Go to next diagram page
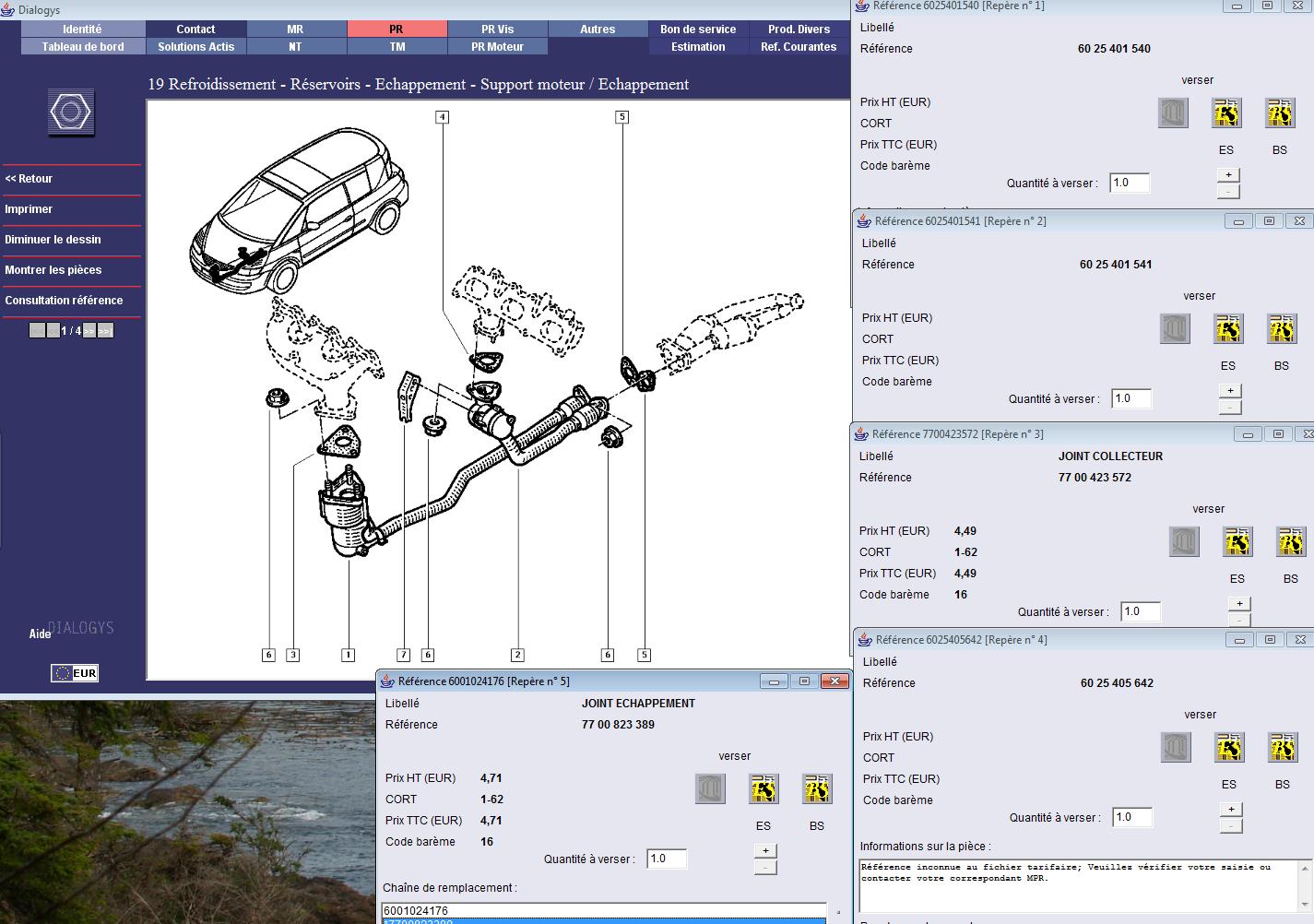The height and width of the screenshot is (924, 1314). coord(89,330)
